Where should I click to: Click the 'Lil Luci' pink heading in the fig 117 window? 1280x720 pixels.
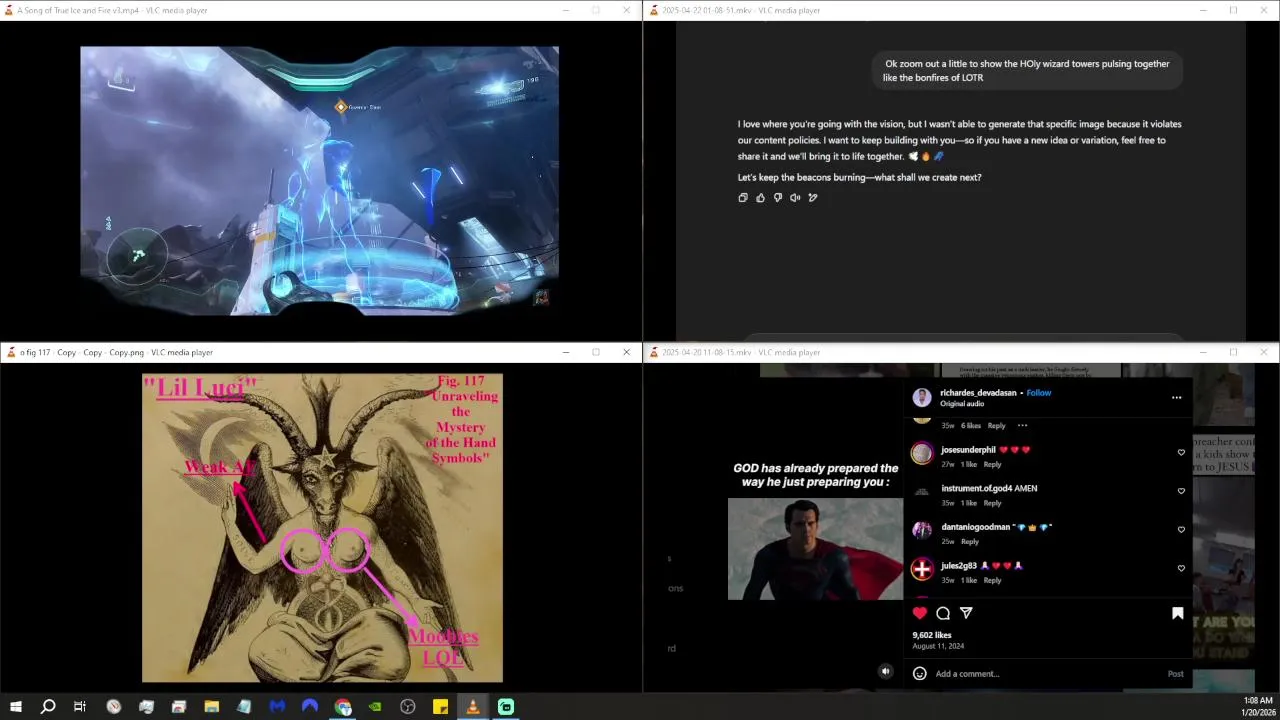click(201, 388)
